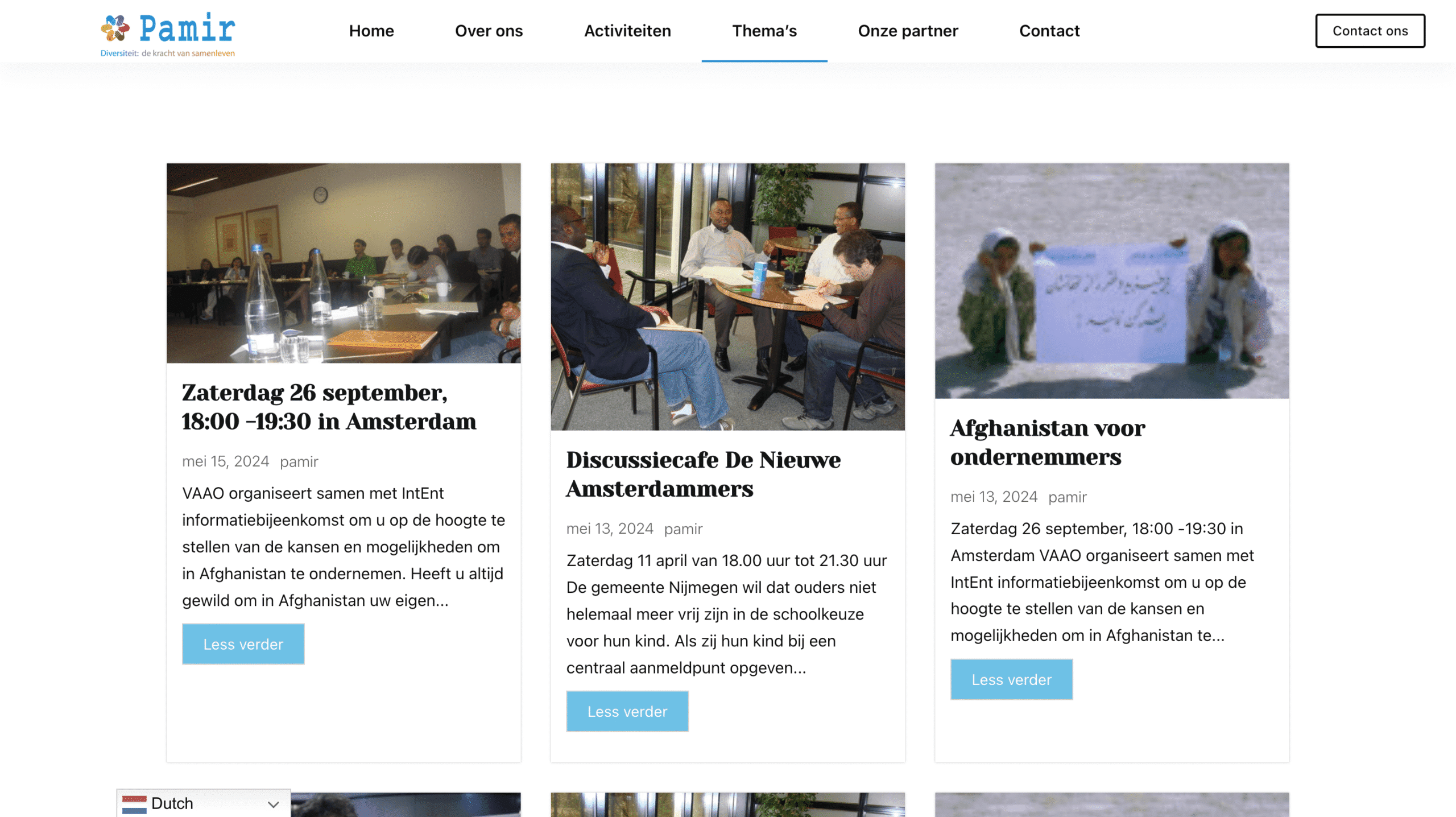
Task: Navigate to Onze partner
Action: click(x=908, y=31)
